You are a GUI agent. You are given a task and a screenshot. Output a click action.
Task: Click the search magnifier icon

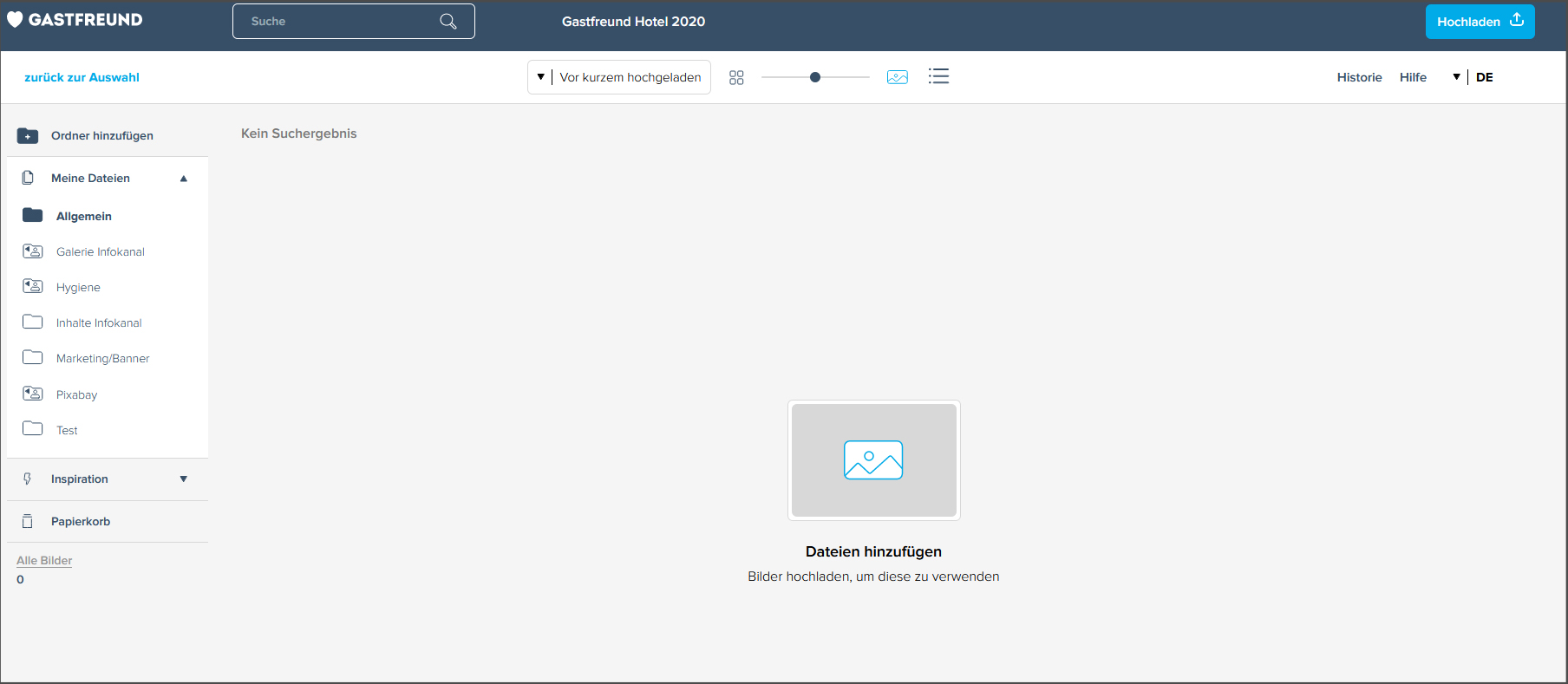tap(448, 22)
